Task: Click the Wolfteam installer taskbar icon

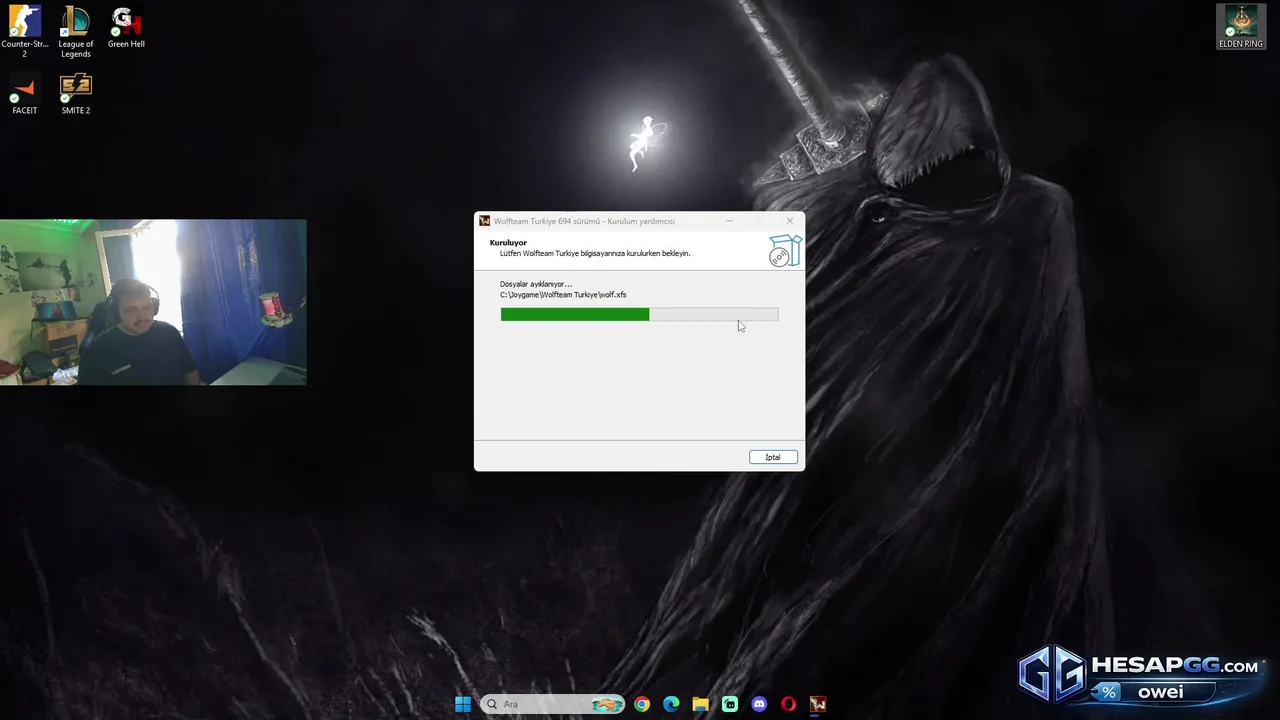Action: (x=818, y=704)
